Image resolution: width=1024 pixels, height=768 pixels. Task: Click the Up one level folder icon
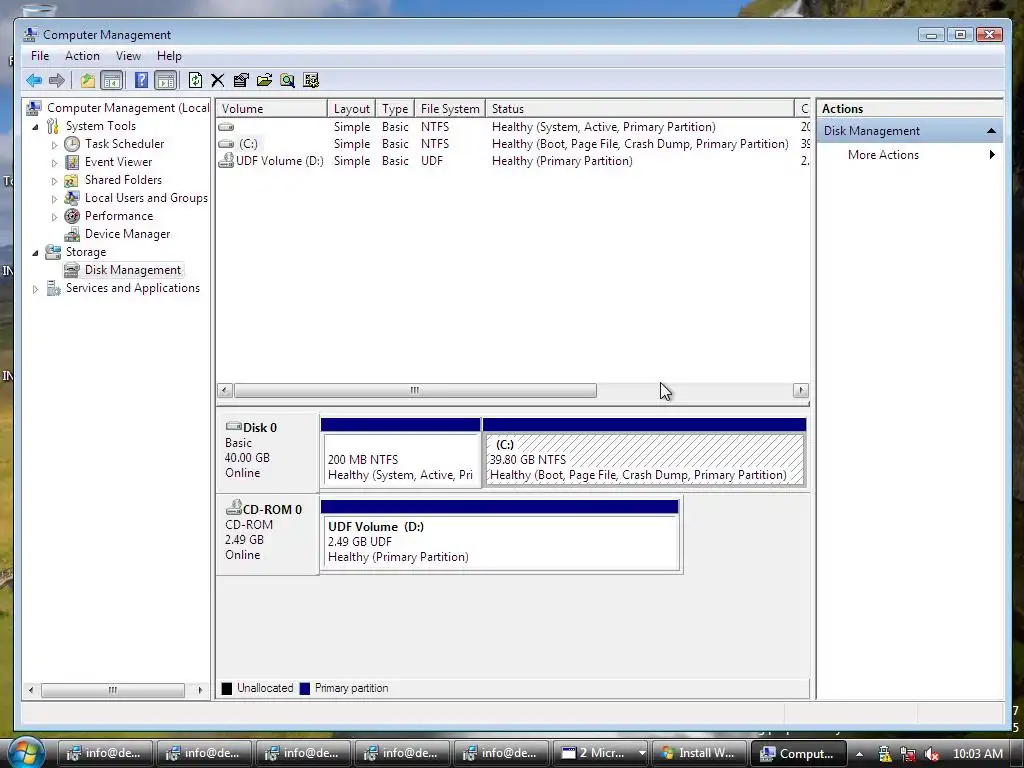[88, 80]
